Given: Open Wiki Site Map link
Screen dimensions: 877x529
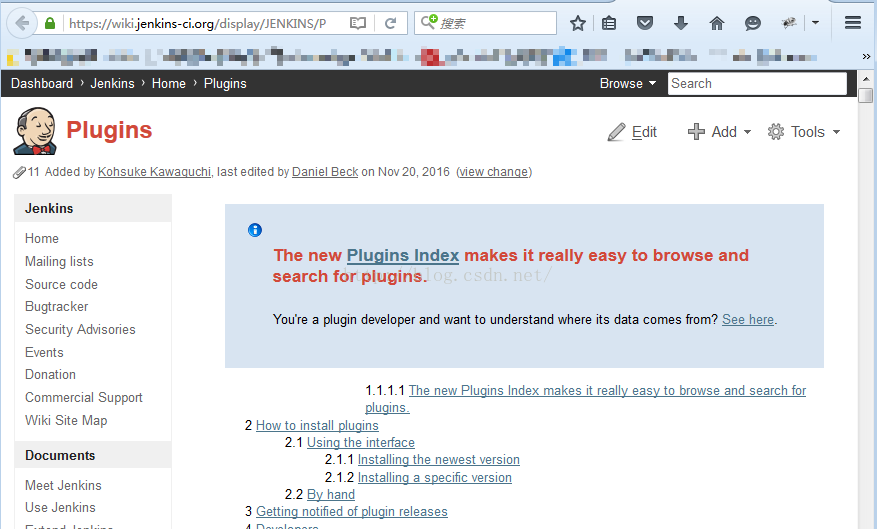Looking at the screenshot, I should 66,421.
